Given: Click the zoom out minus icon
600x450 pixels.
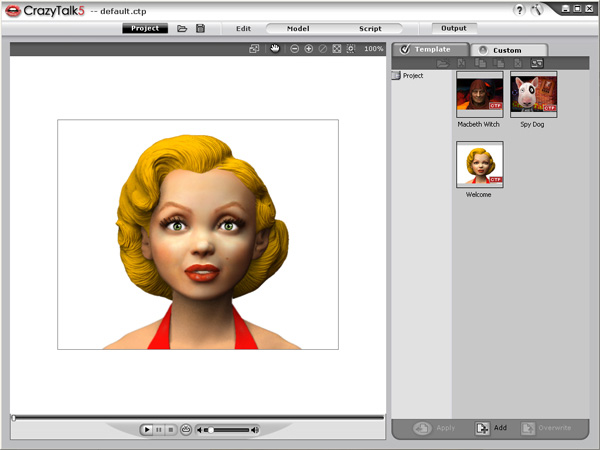Looking at the screenshot, I should [x=295, y=48].
